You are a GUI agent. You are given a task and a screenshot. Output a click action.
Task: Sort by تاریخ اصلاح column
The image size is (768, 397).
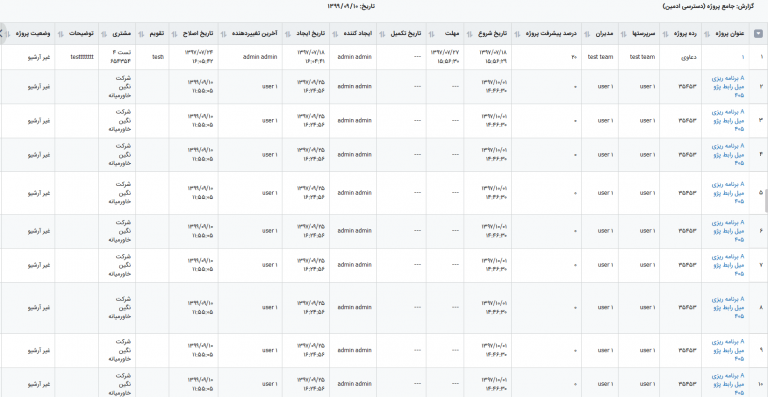tap(174, 34)
